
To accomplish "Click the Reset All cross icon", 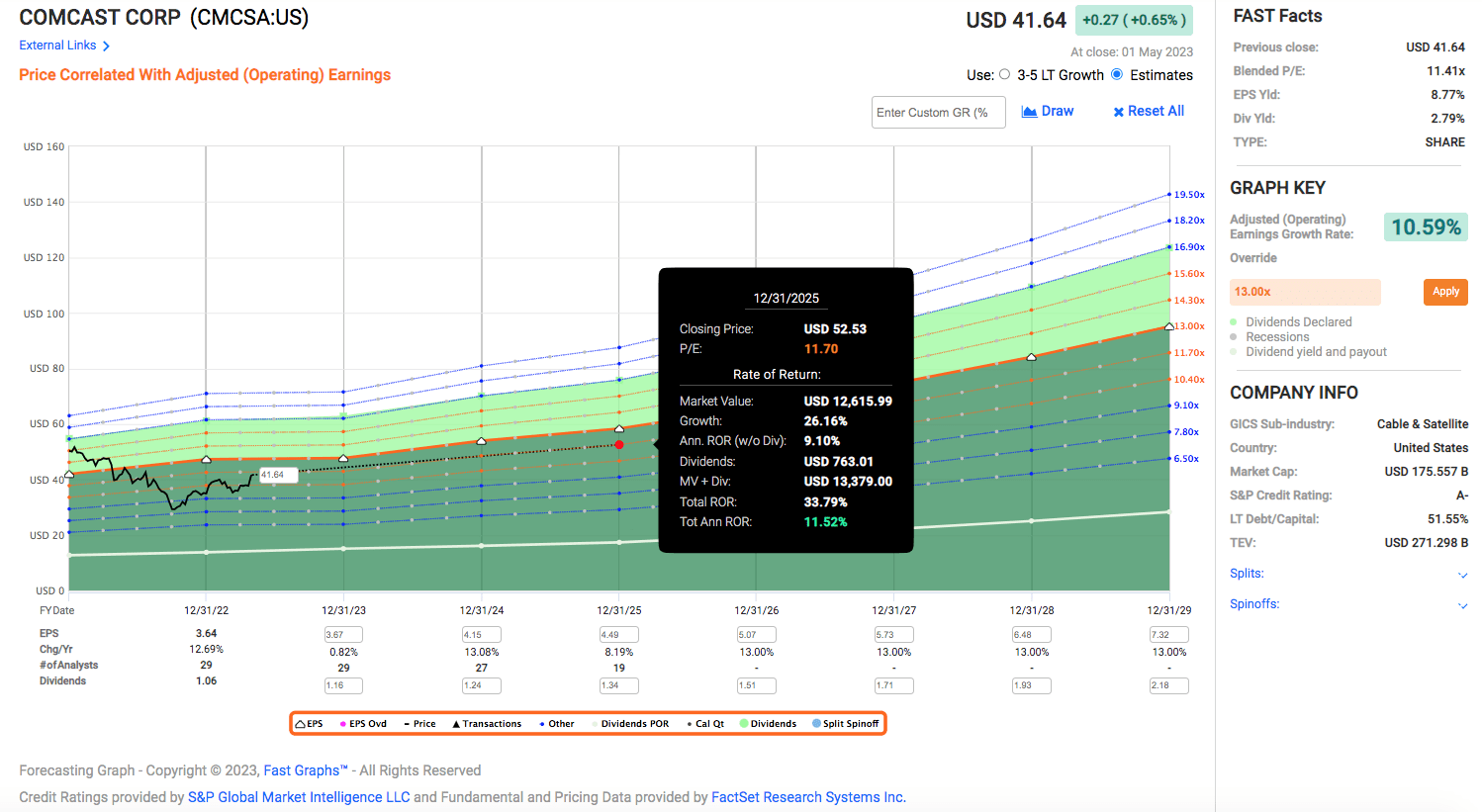I will (x=1118, y=112).
